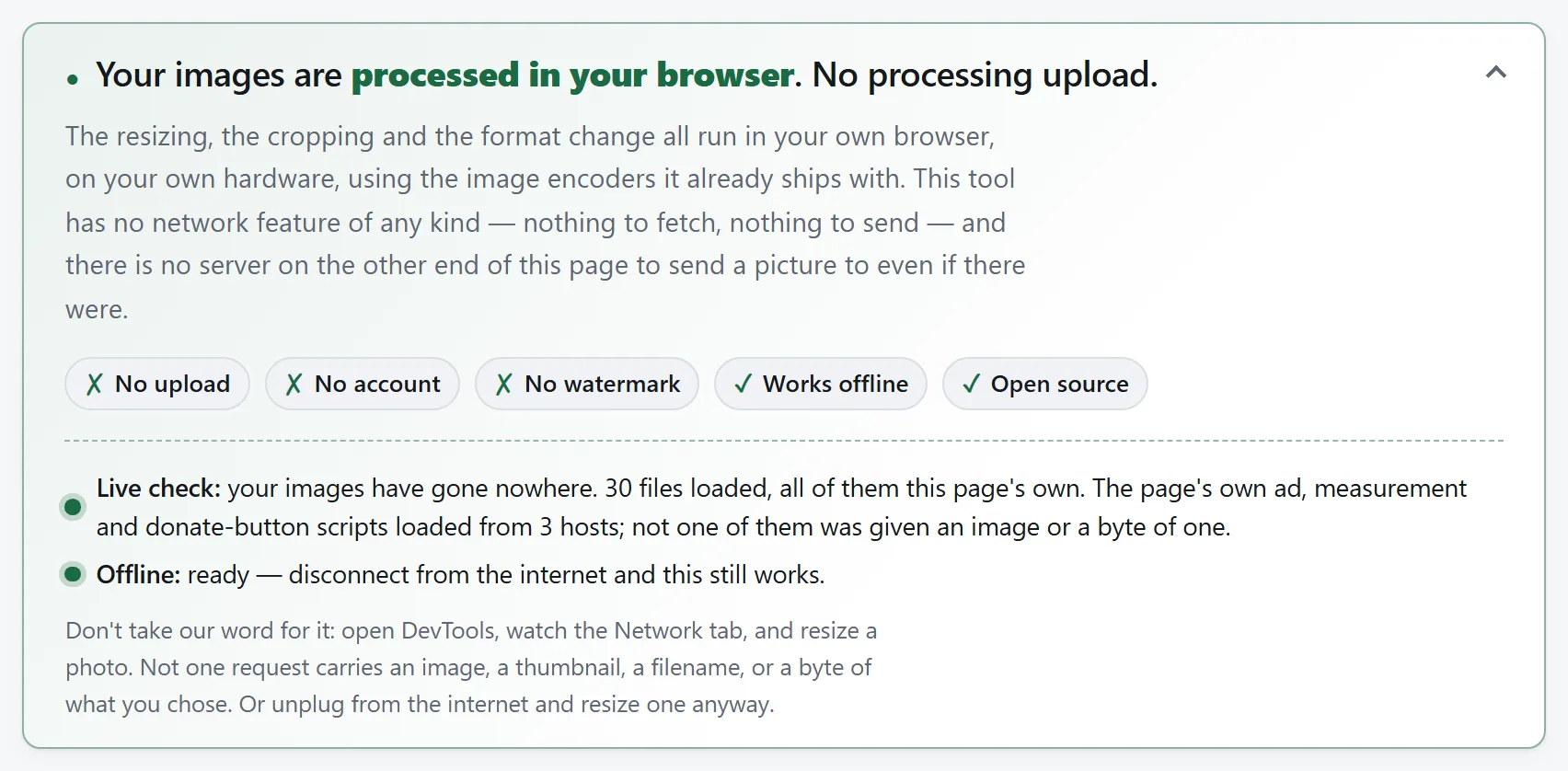Click the green Live check status dot
1568x771 pixels.
(73, 507)
